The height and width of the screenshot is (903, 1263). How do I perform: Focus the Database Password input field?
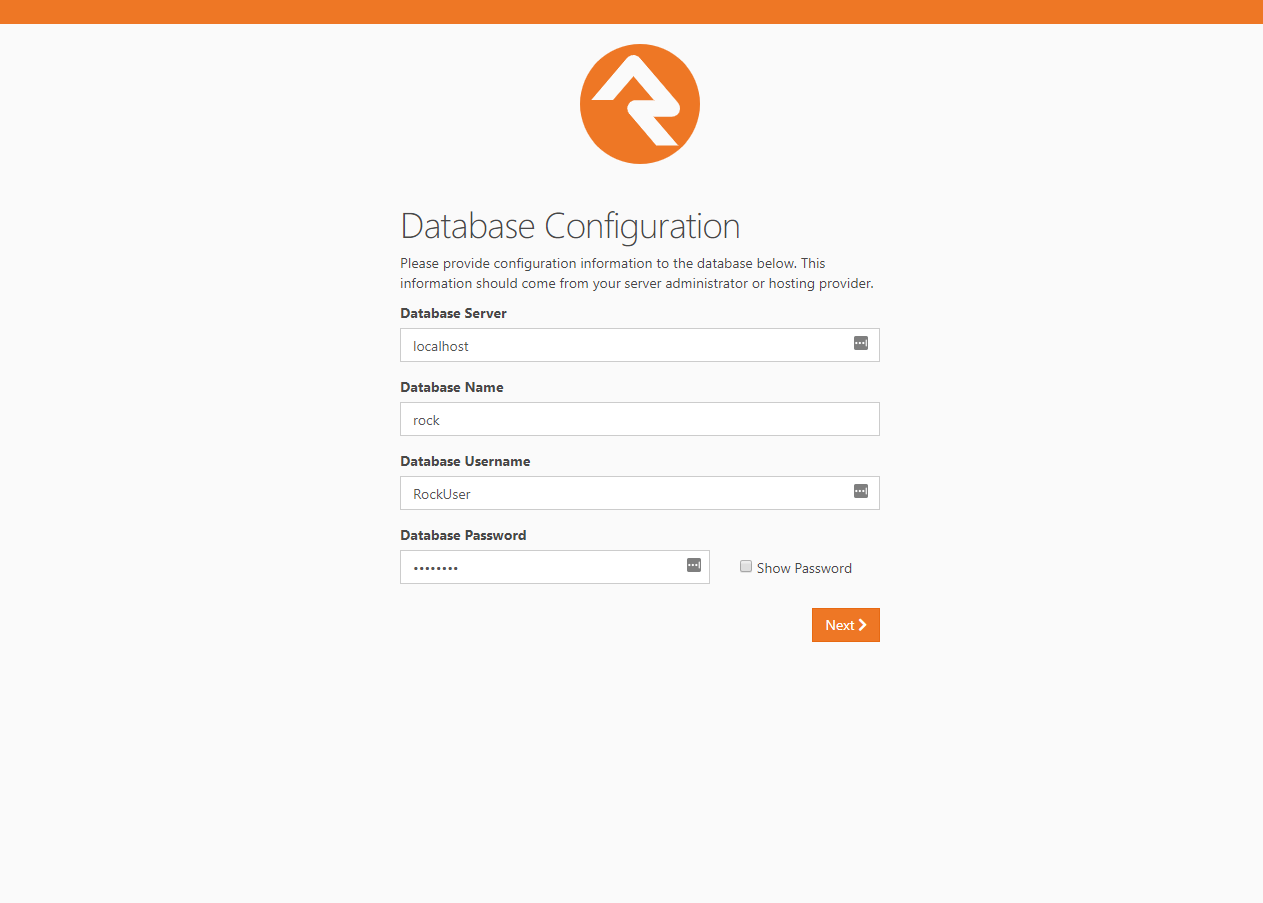click(x=555, y=567)
